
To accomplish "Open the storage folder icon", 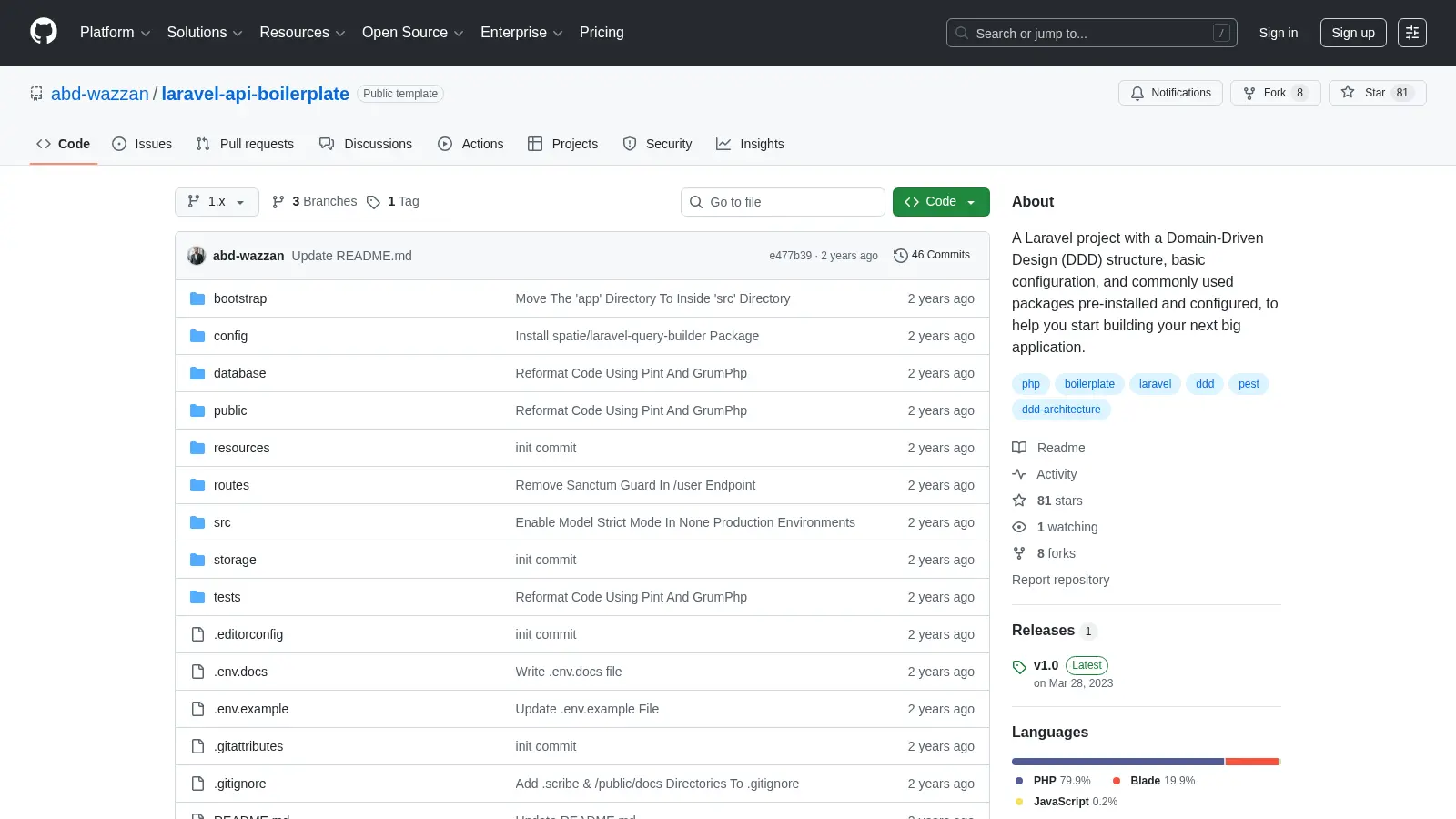I will 197,560.
